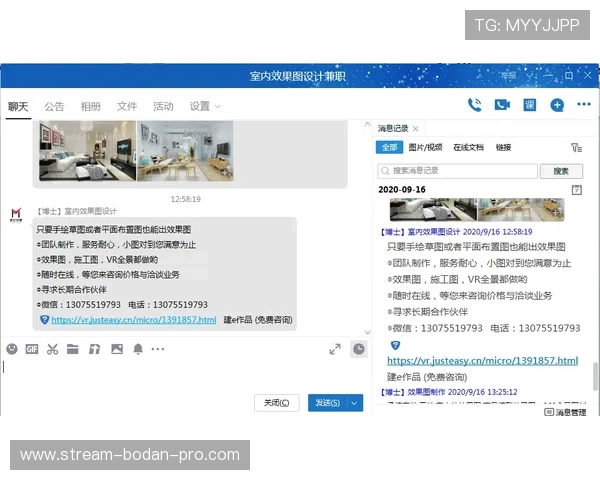This screenshot has height=480, width=600.
Task: Click the 搜索 search button
Action: [x=561, y=171]
